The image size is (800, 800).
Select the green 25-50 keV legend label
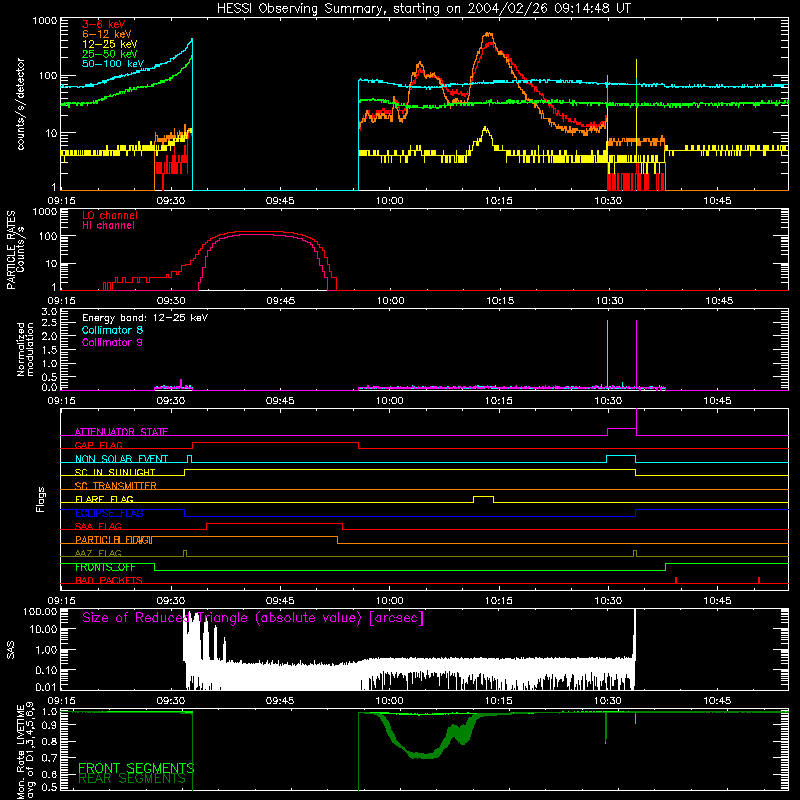point(110,54)
